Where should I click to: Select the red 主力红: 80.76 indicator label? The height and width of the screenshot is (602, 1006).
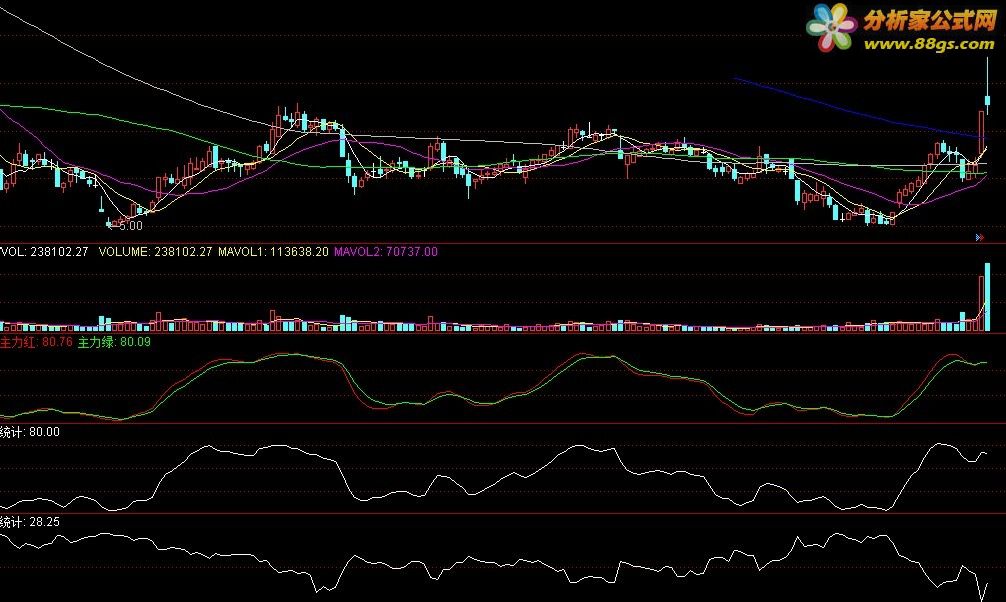coord(36,342)
